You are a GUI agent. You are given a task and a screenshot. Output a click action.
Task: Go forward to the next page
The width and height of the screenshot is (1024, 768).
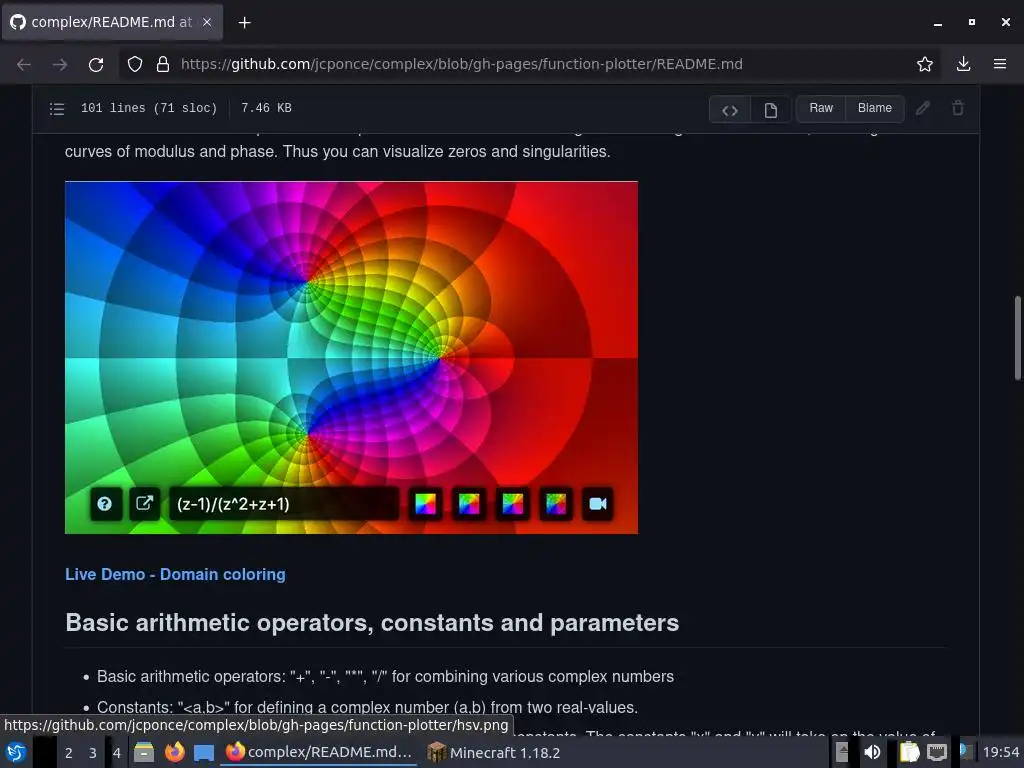60,64
